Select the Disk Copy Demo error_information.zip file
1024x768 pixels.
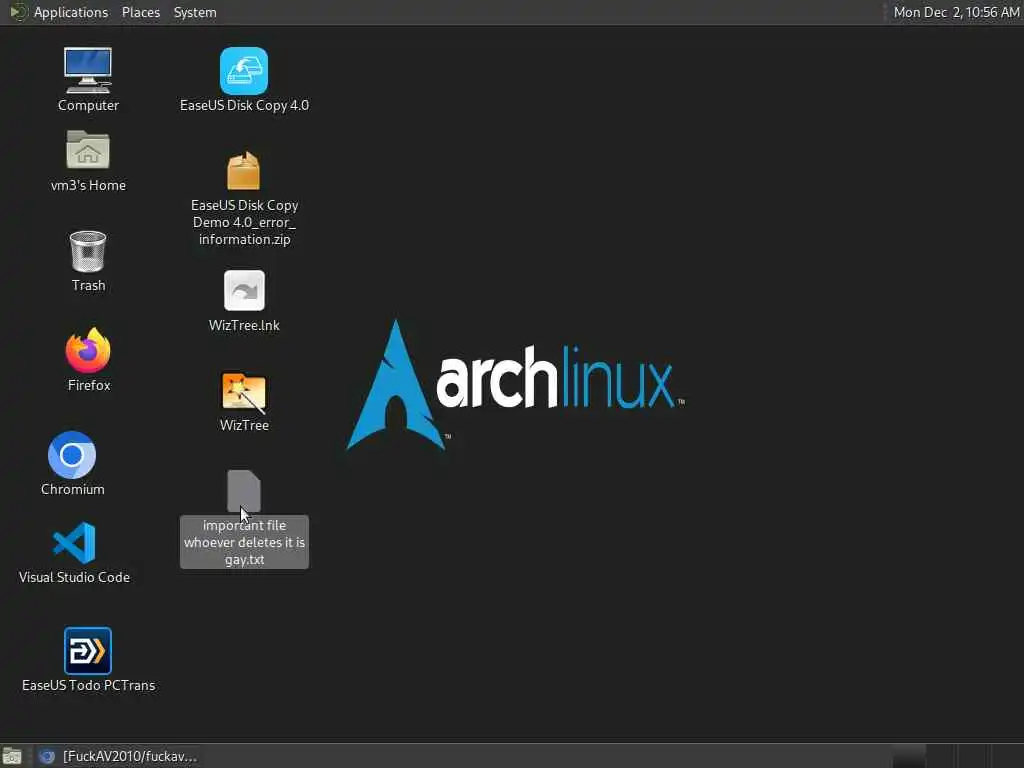tap(244, 199)
